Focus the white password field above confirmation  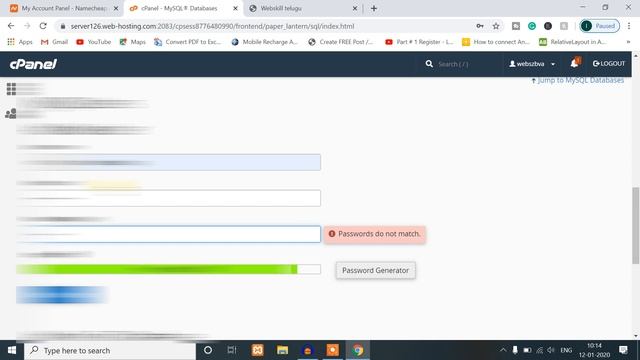(x=168, y=198)
